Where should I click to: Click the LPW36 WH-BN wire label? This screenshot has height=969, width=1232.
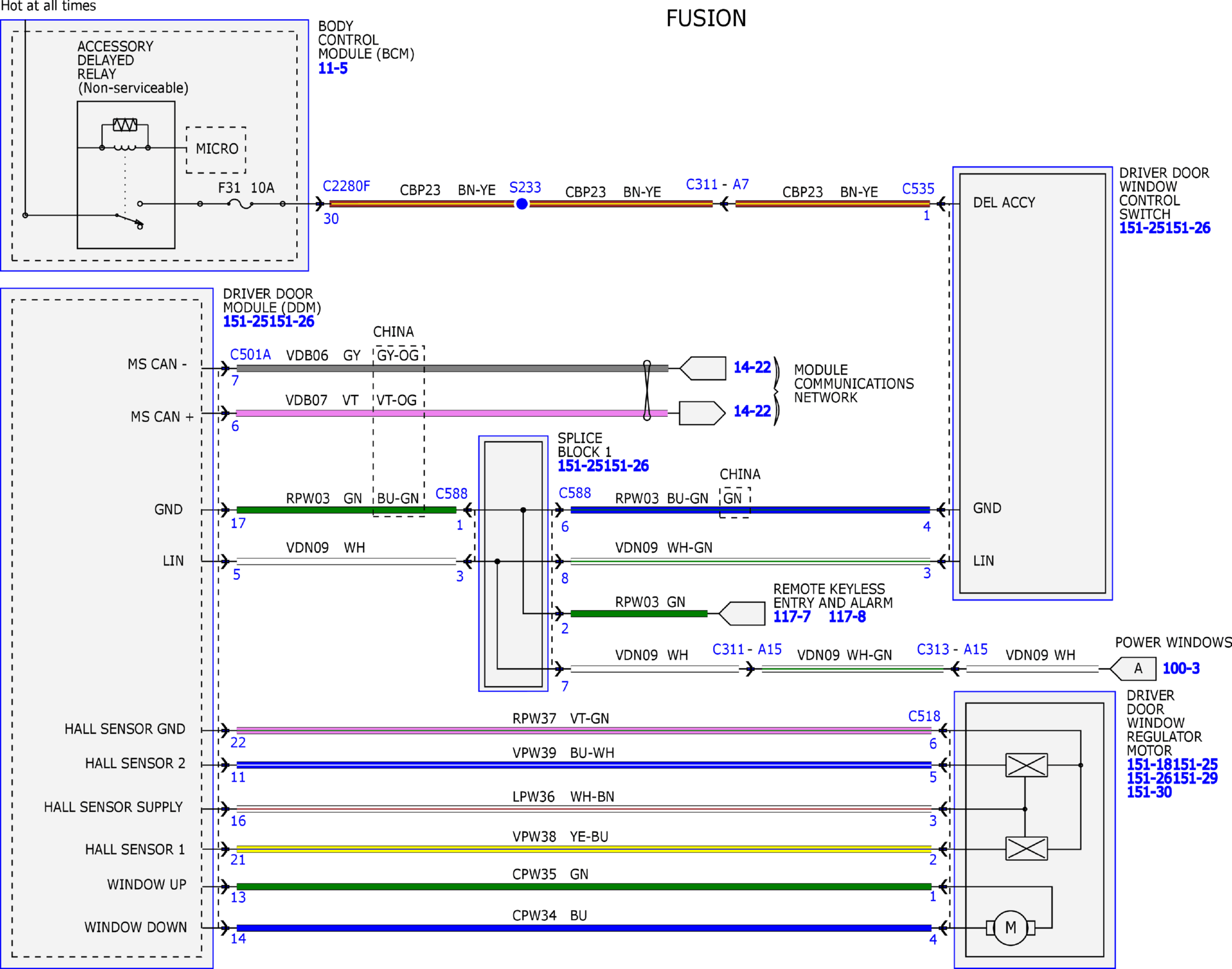point(563,797)
